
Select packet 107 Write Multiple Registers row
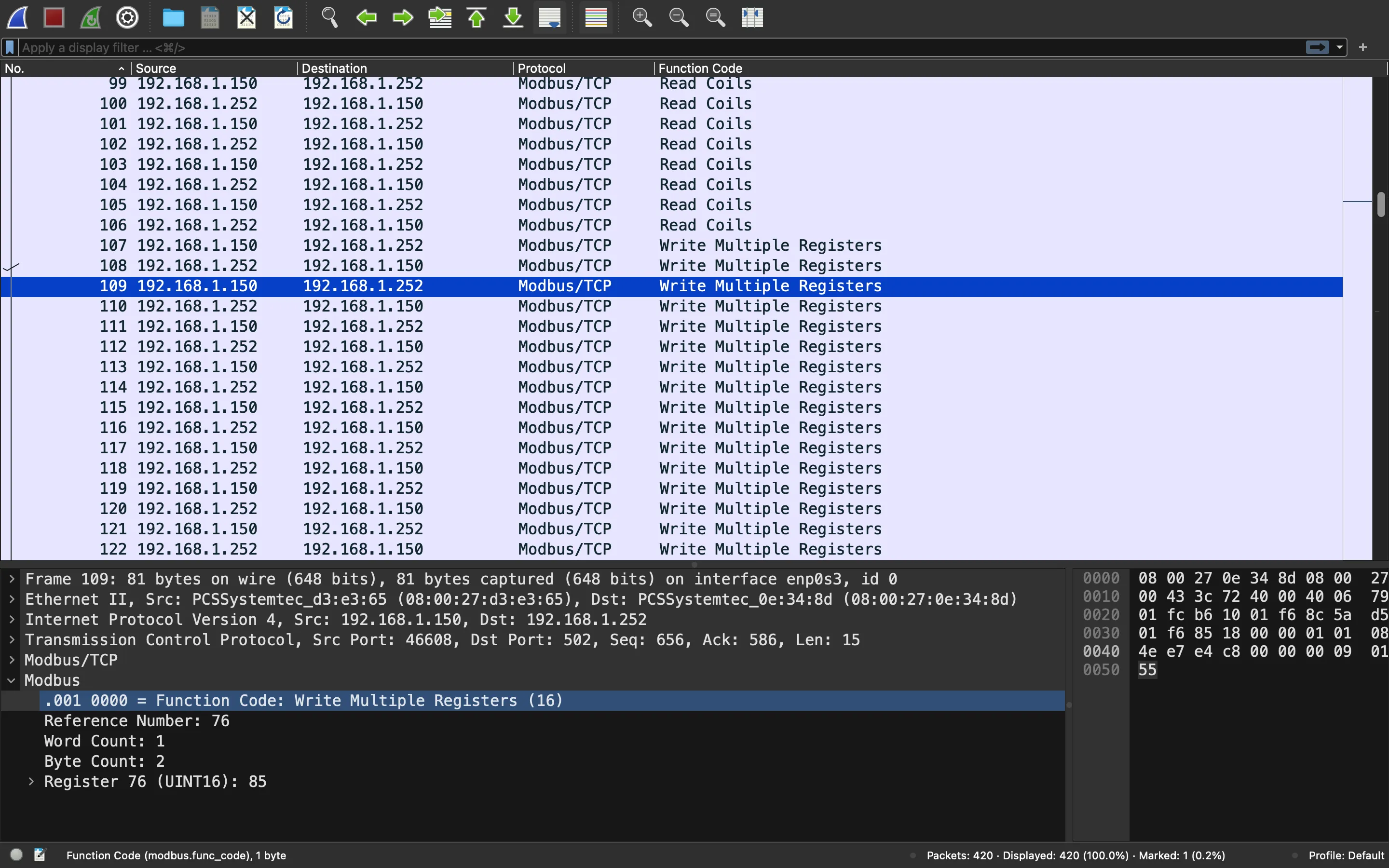(x=671, y=245)
